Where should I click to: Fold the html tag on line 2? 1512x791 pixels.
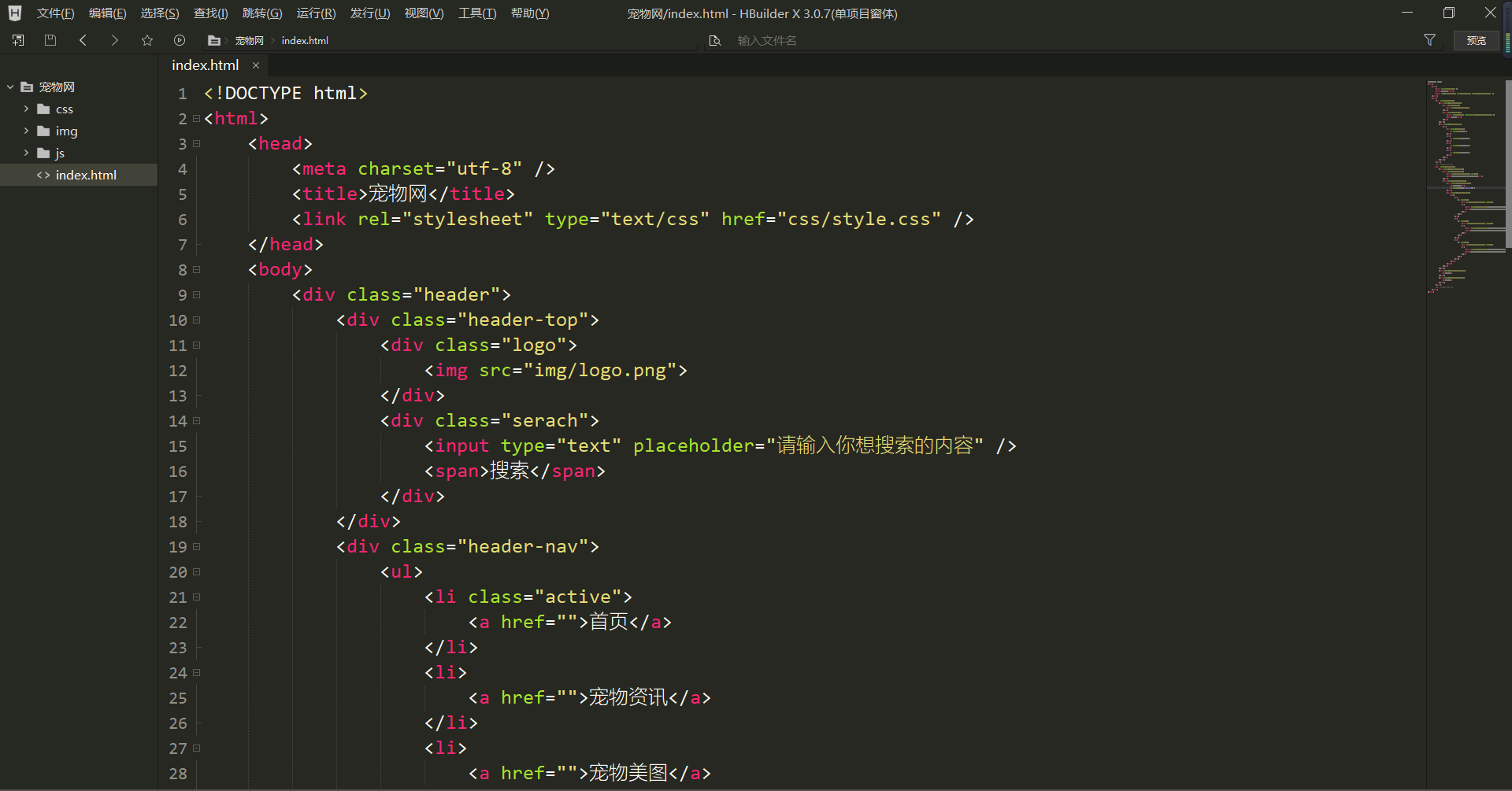pyautogui.click(x=197, y=119)
